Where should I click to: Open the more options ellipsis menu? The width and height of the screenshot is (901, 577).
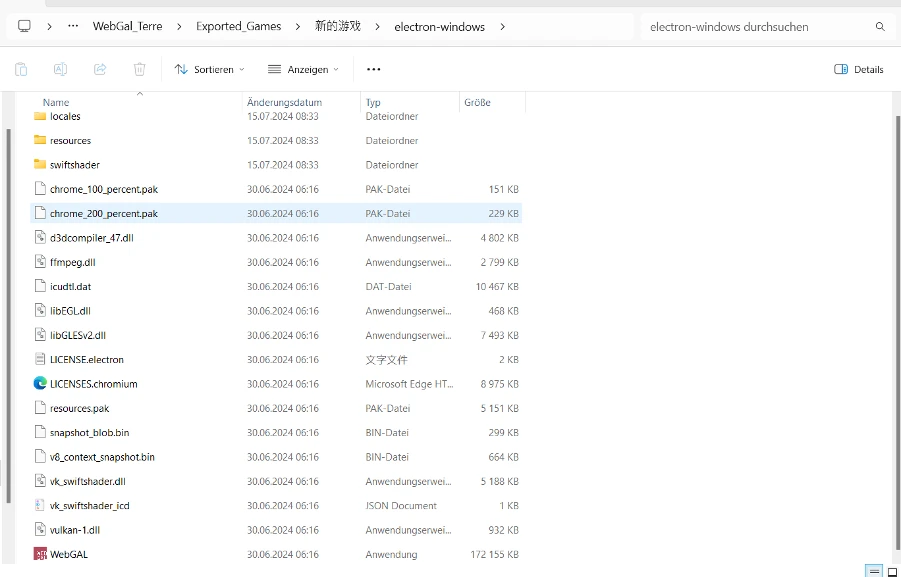pyautogui.click(x=374, y=69)
